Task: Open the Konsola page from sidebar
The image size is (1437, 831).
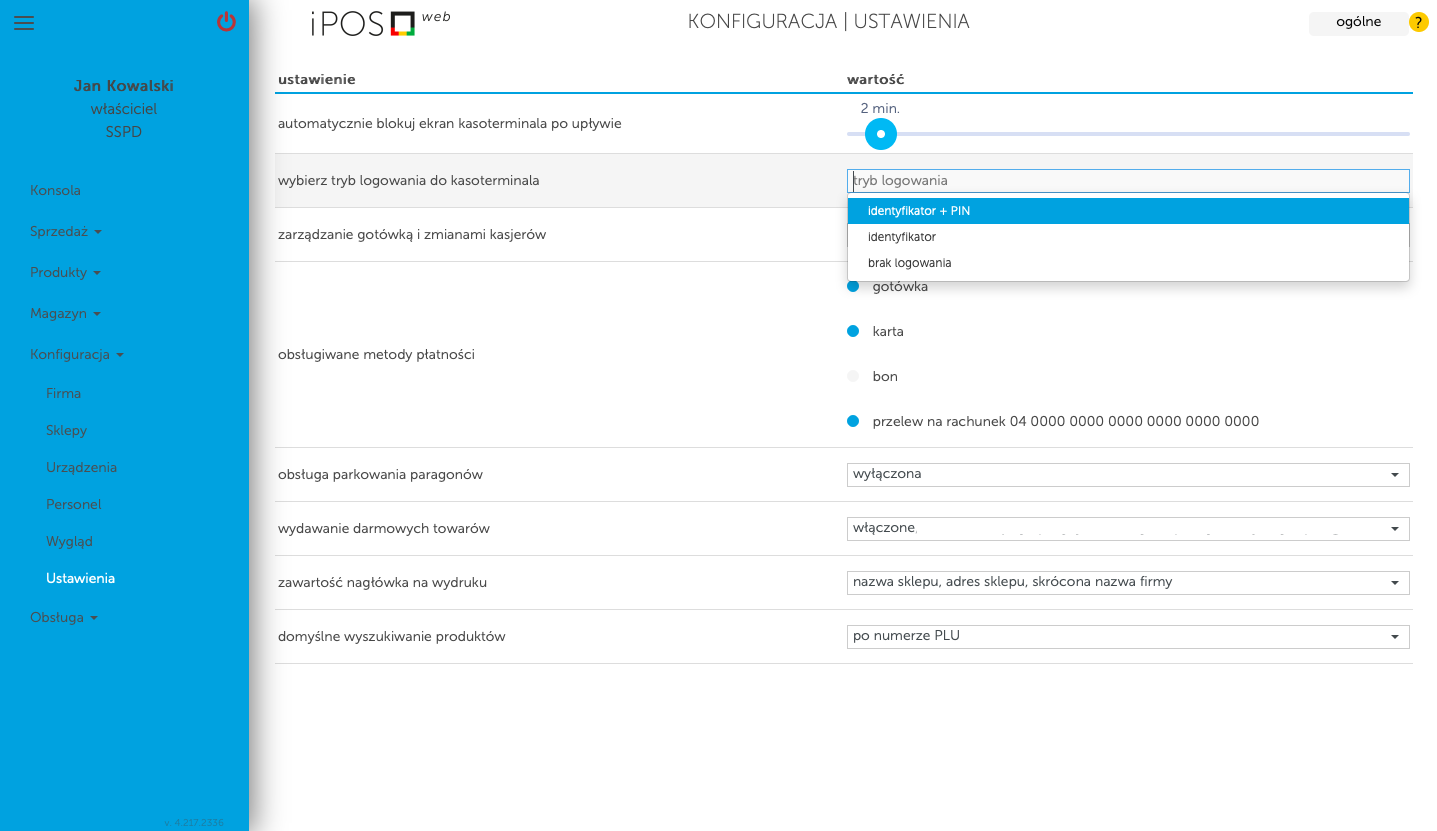Action: pyautogui.click(x=55, y=190)
